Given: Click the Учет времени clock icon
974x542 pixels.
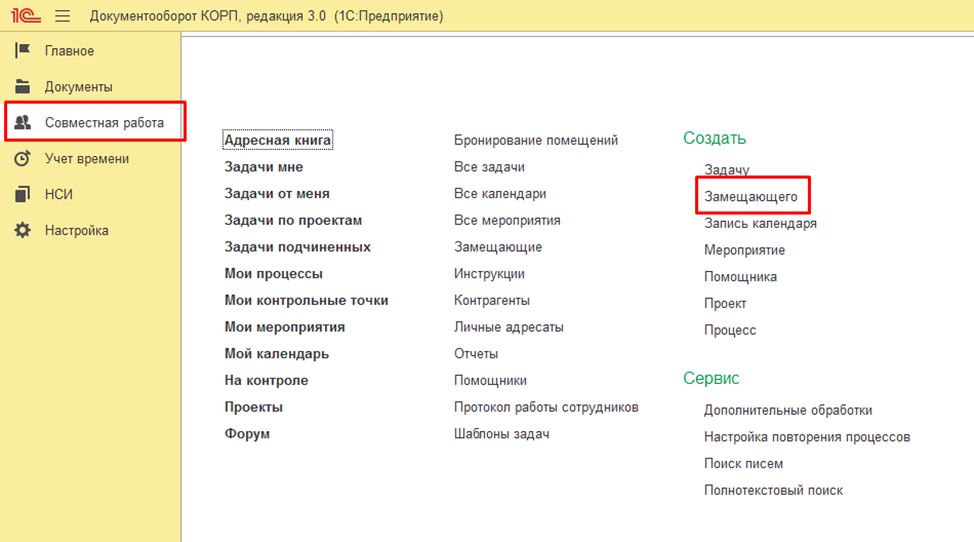Looking at the screenshot, I should pos(22,158).
